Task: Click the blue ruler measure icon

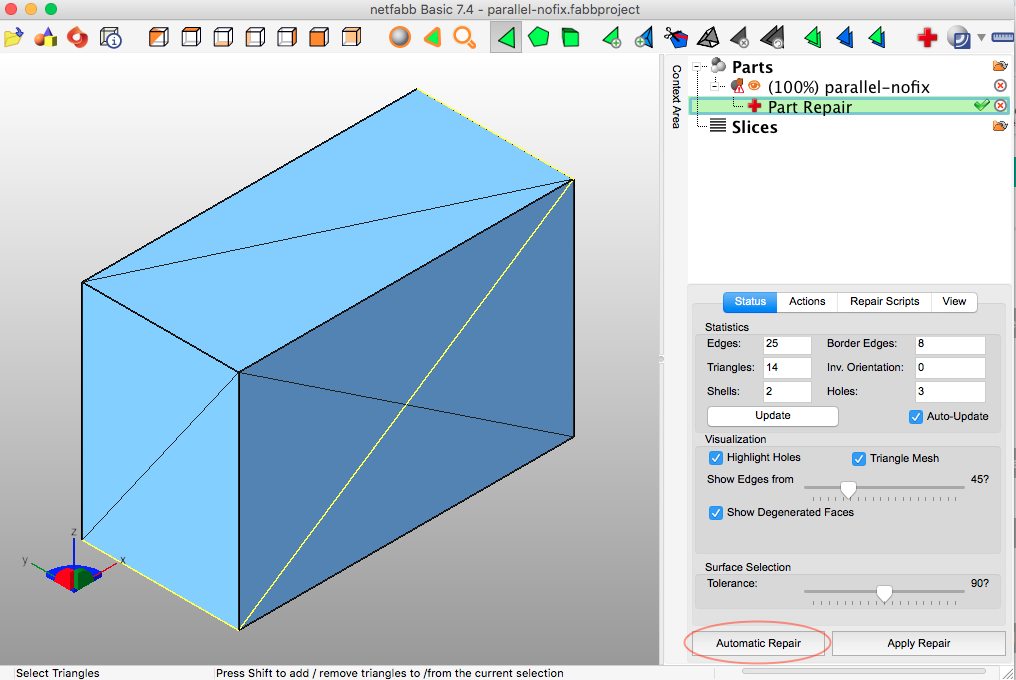Action: point(1003,38)
